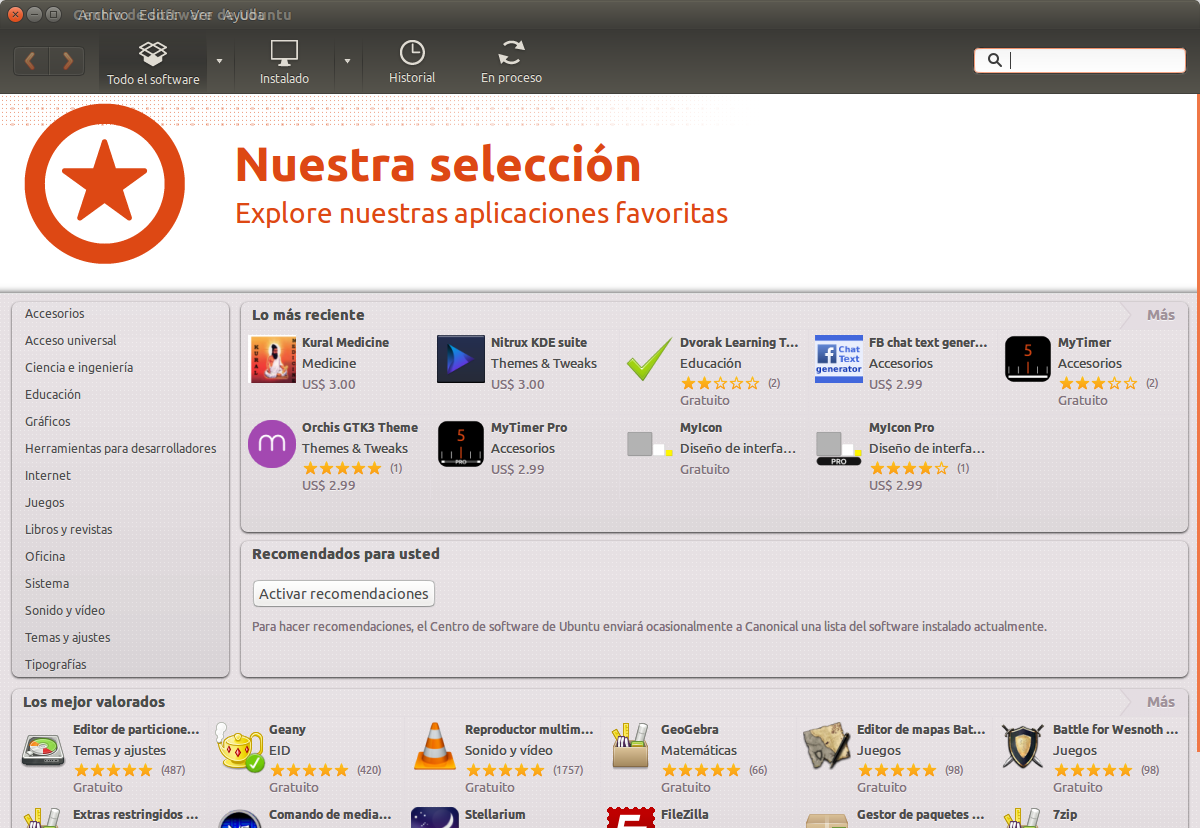Open Dvorak Learning green checkmark icon
This screenshot has height=828, width=1200.
(650, 359)
